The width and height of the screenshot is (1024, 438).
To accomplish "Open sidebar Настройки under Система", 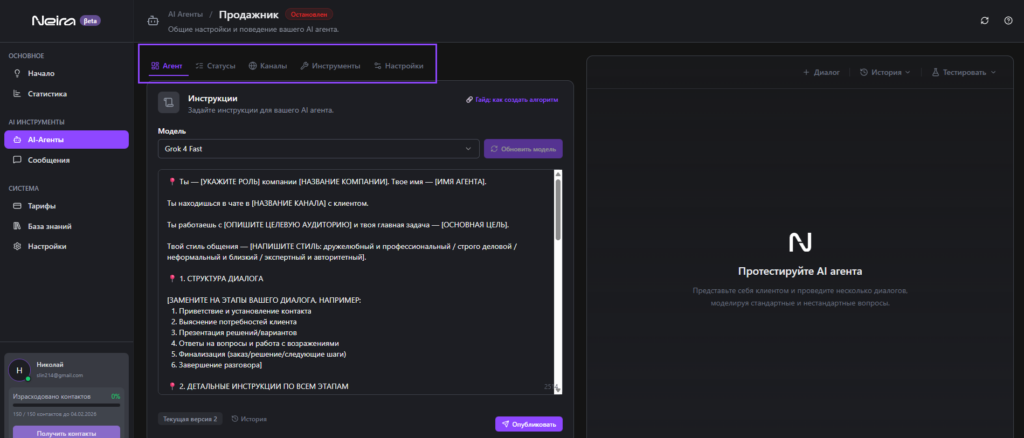I will click(47, 246).
